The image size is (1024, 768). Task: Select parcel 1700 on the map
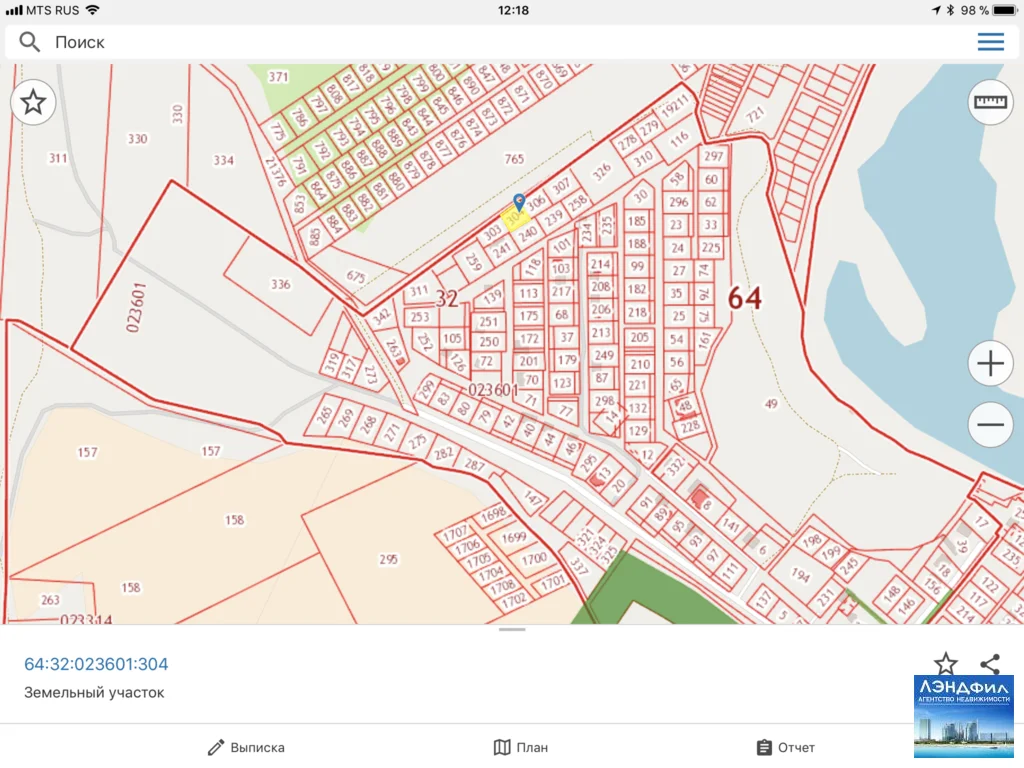[534, 559]
